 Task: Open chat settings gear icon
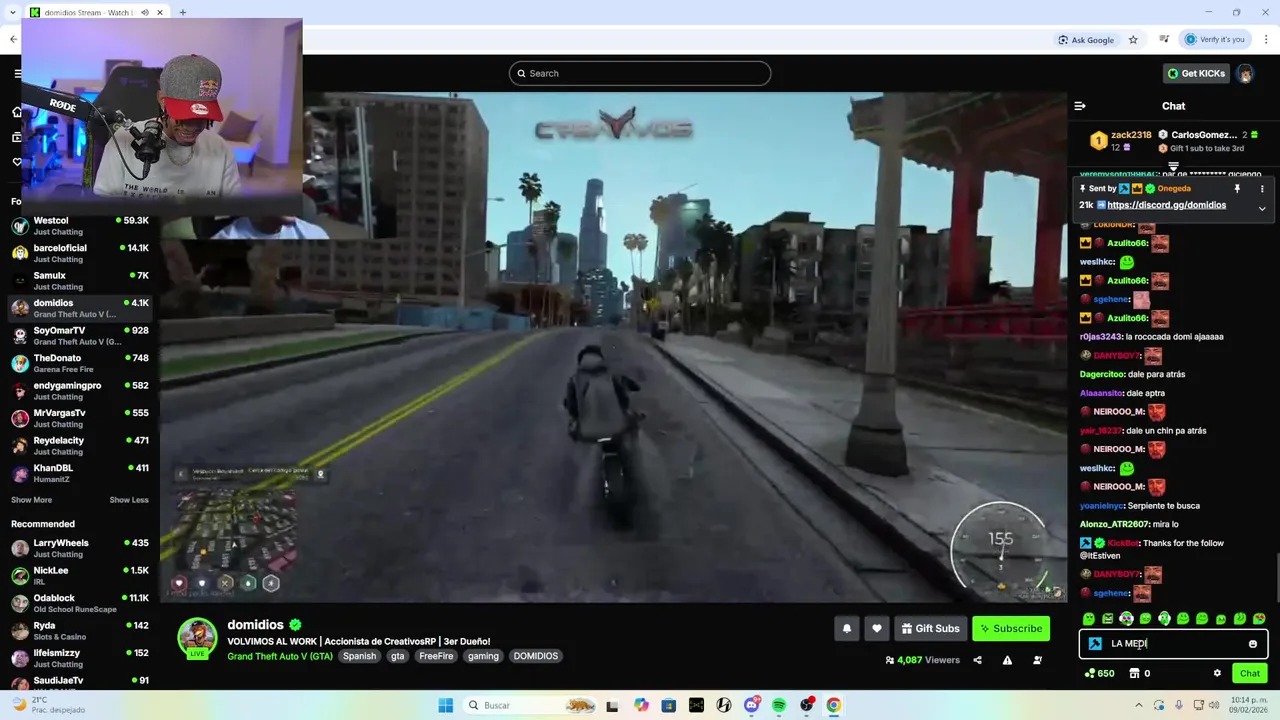pyautogui.click(x=1217, y=673)
